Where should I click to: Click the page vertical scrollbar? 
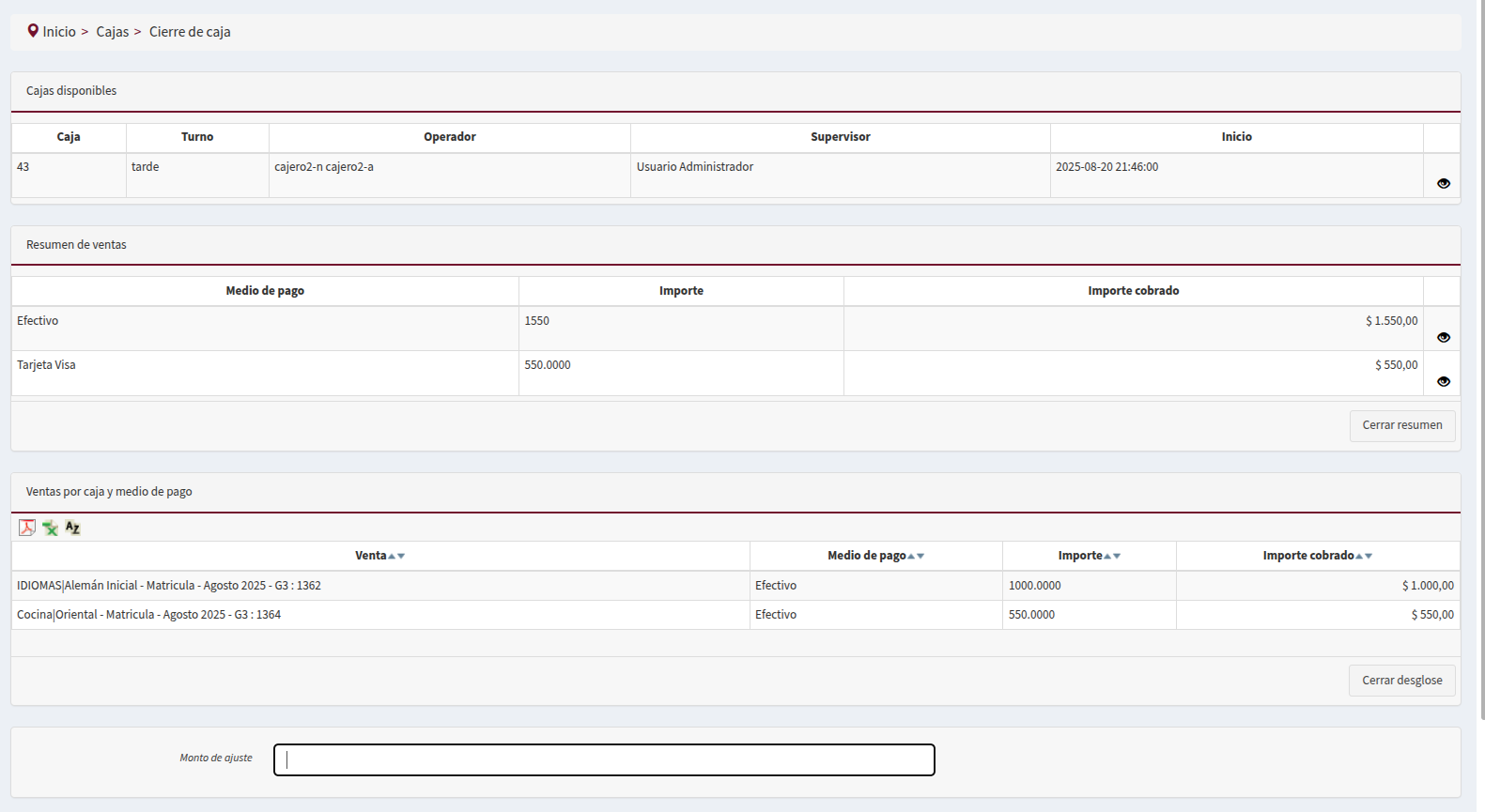[1481, 375]
